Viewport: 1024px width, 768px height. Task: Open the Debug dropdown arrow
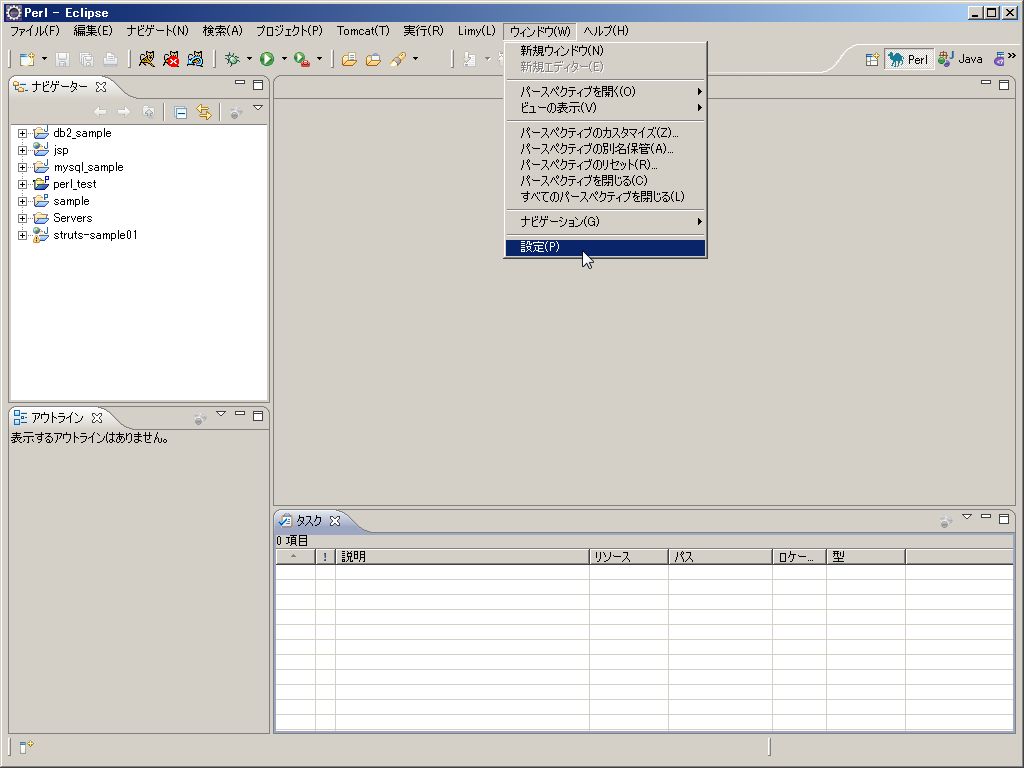[x=249, y=59]
